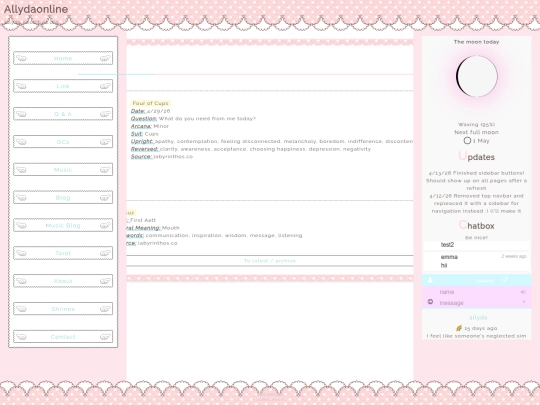Click the 'Chatbox' heading
Viewport: 540px width, 405px height.
(477, 226)
